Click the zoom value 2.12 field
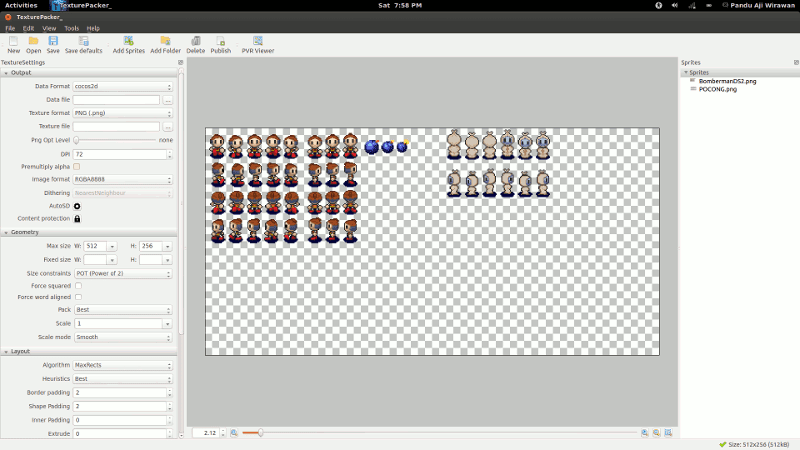This screenshot has height=450, width=800. point(206,433)
